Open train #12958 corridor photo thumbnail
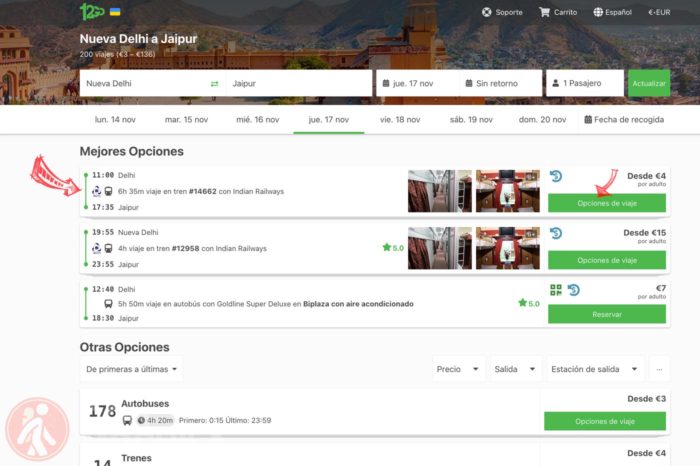The width and height of the screenshot is (700, 466). click(x=440, y=248)
